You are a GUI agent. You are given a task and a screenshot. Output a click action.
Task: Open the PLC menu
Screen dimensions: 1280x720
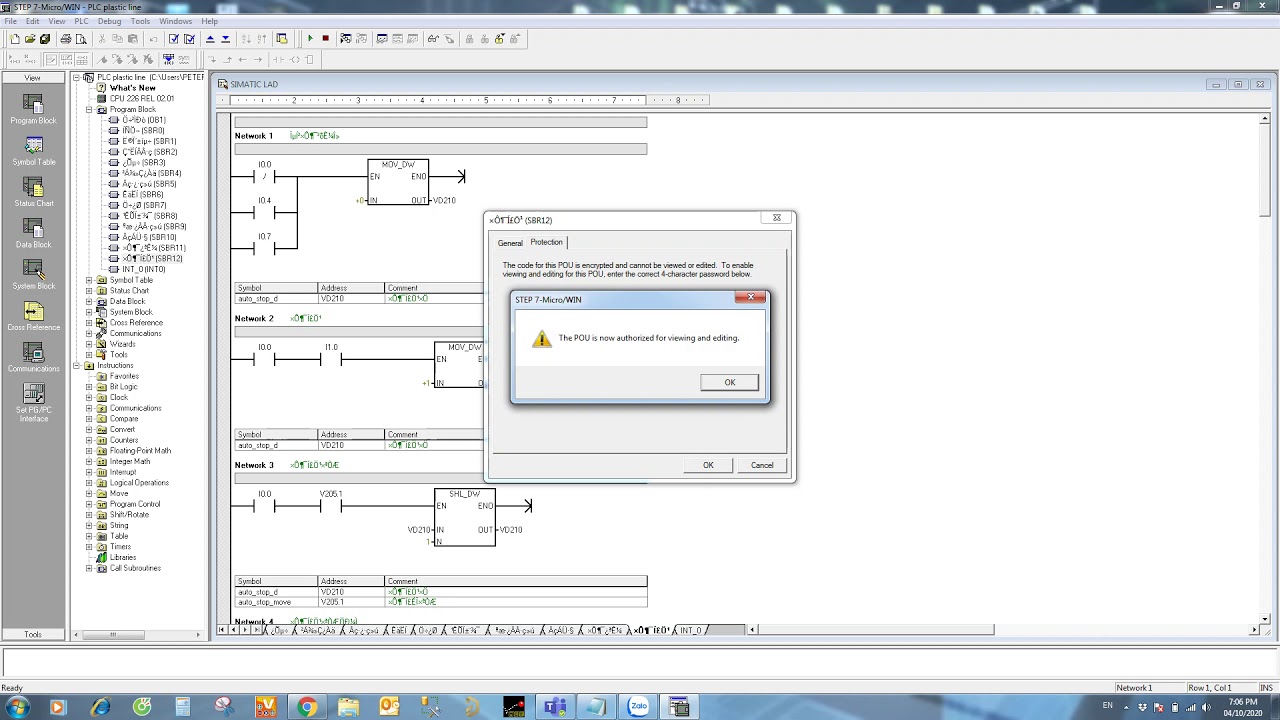81,21
